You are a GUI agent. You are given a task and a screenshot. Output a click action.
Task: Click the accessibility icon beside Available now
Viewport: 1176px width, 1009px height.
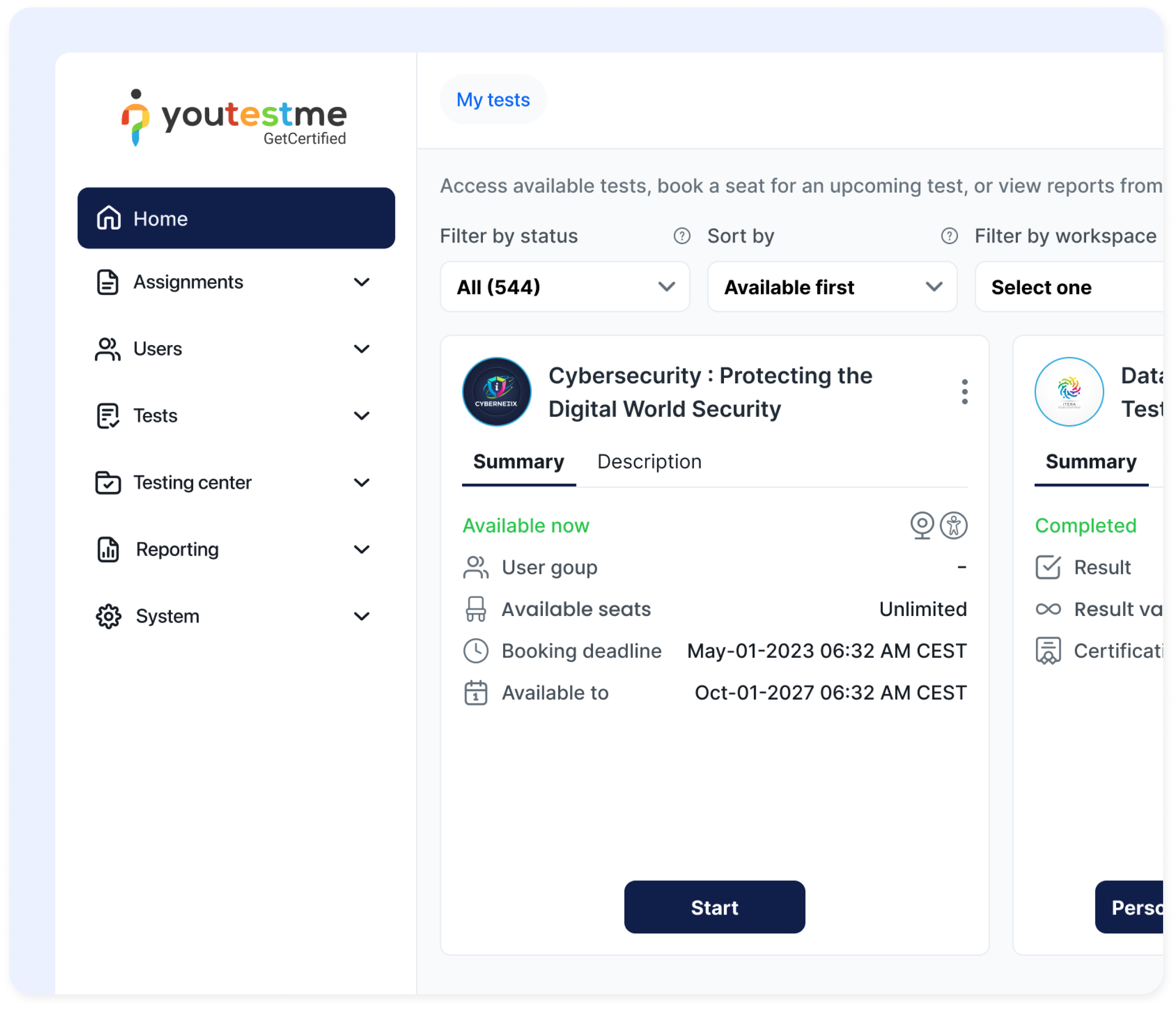coord(953,525)
